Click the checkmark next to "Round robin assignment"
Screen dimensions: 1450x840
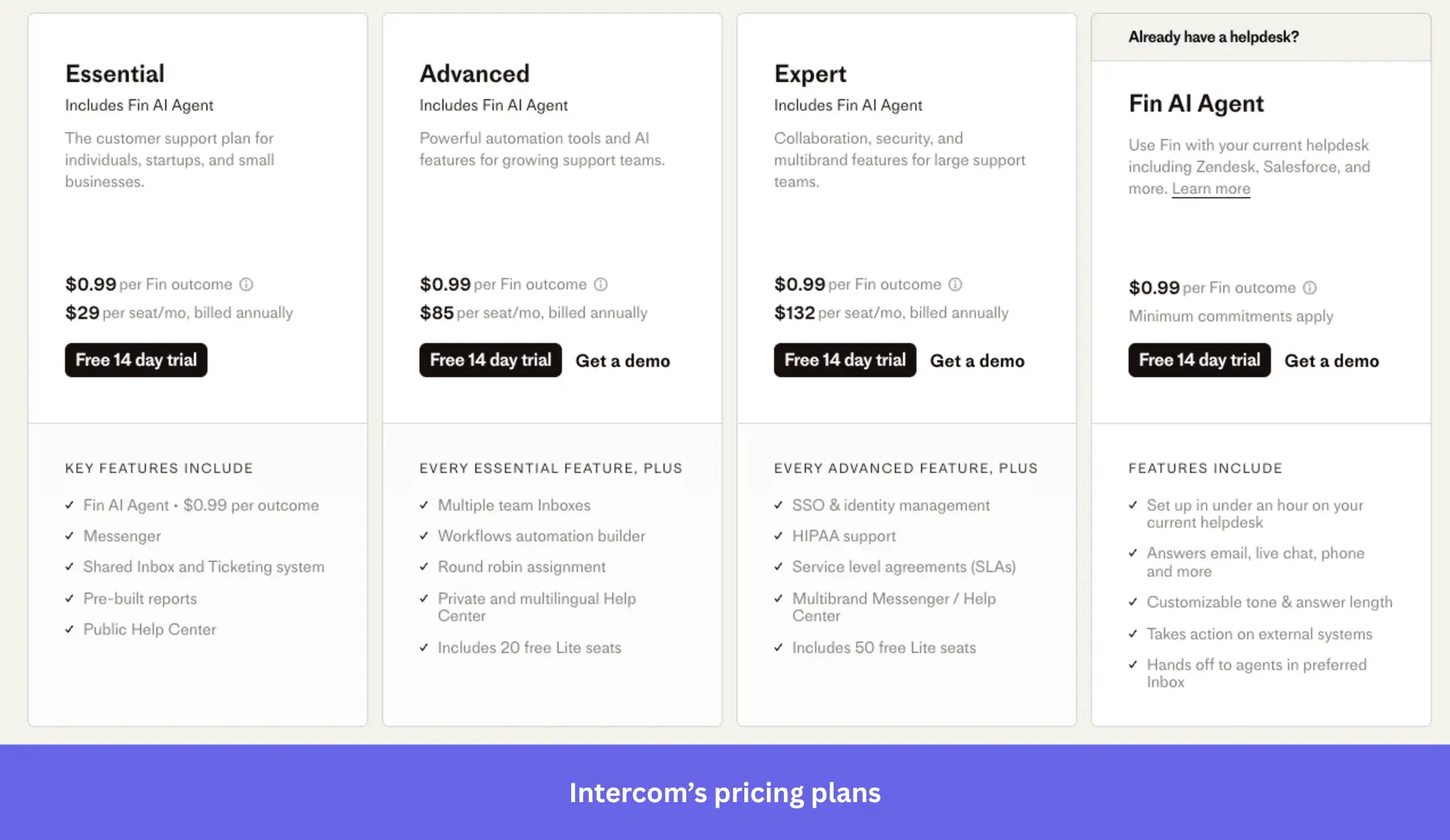423,567
